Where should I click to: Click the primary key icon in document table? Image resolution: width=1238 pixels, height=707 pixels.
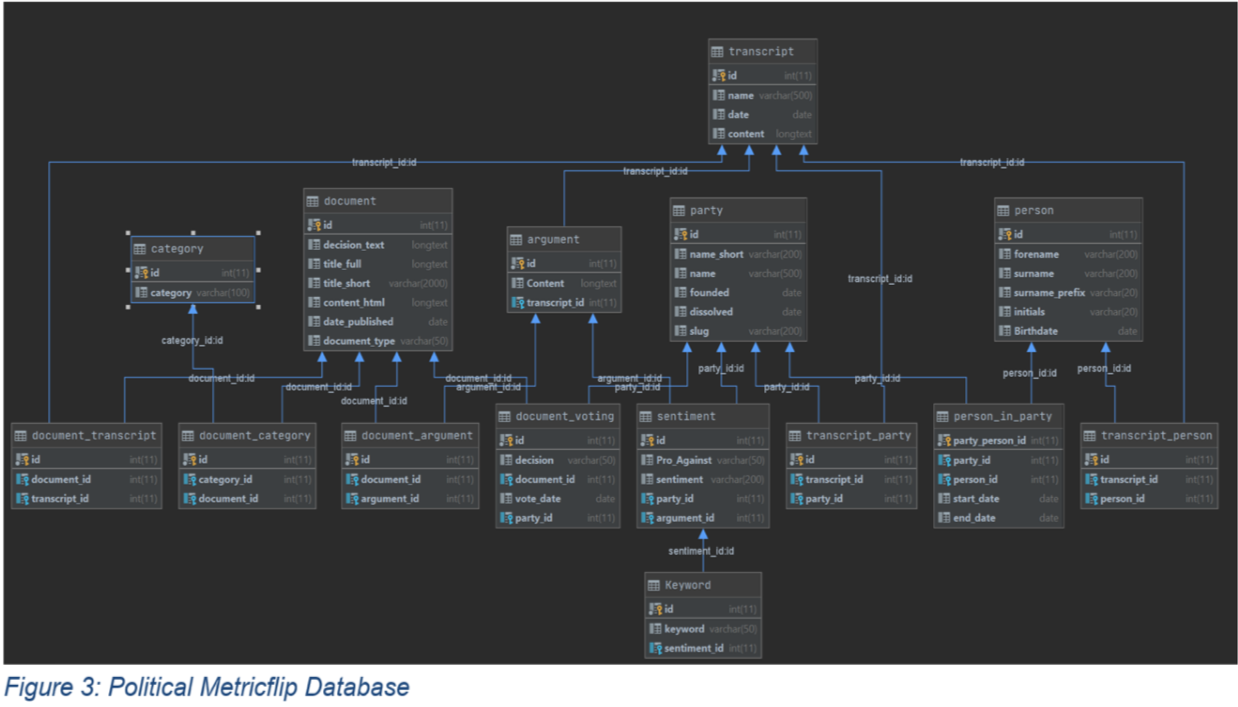coord(314,225)
